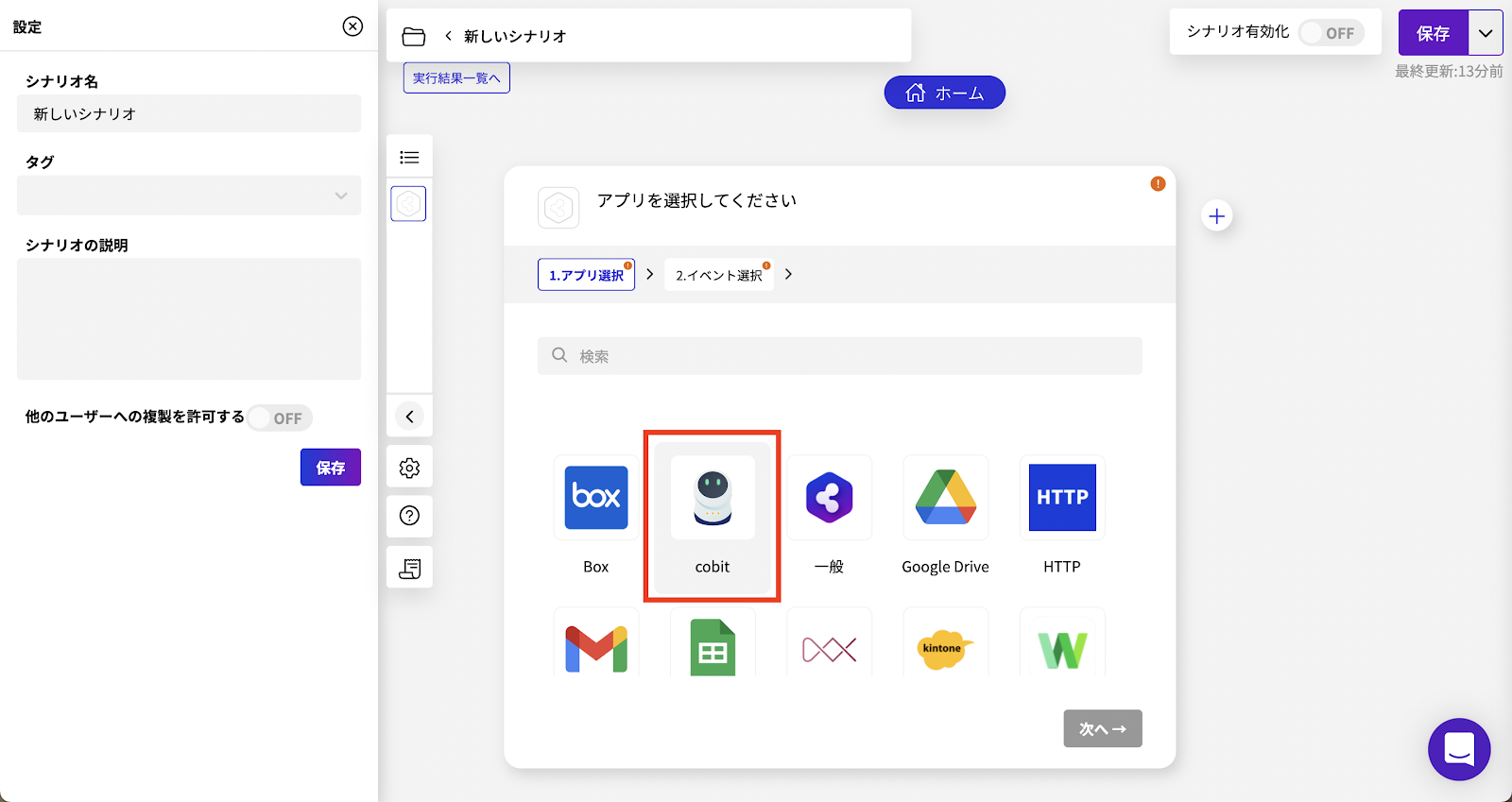Screen dimensions: 1512x802
Task: Click the orange warning indicator on the card
Action: 1158,184
